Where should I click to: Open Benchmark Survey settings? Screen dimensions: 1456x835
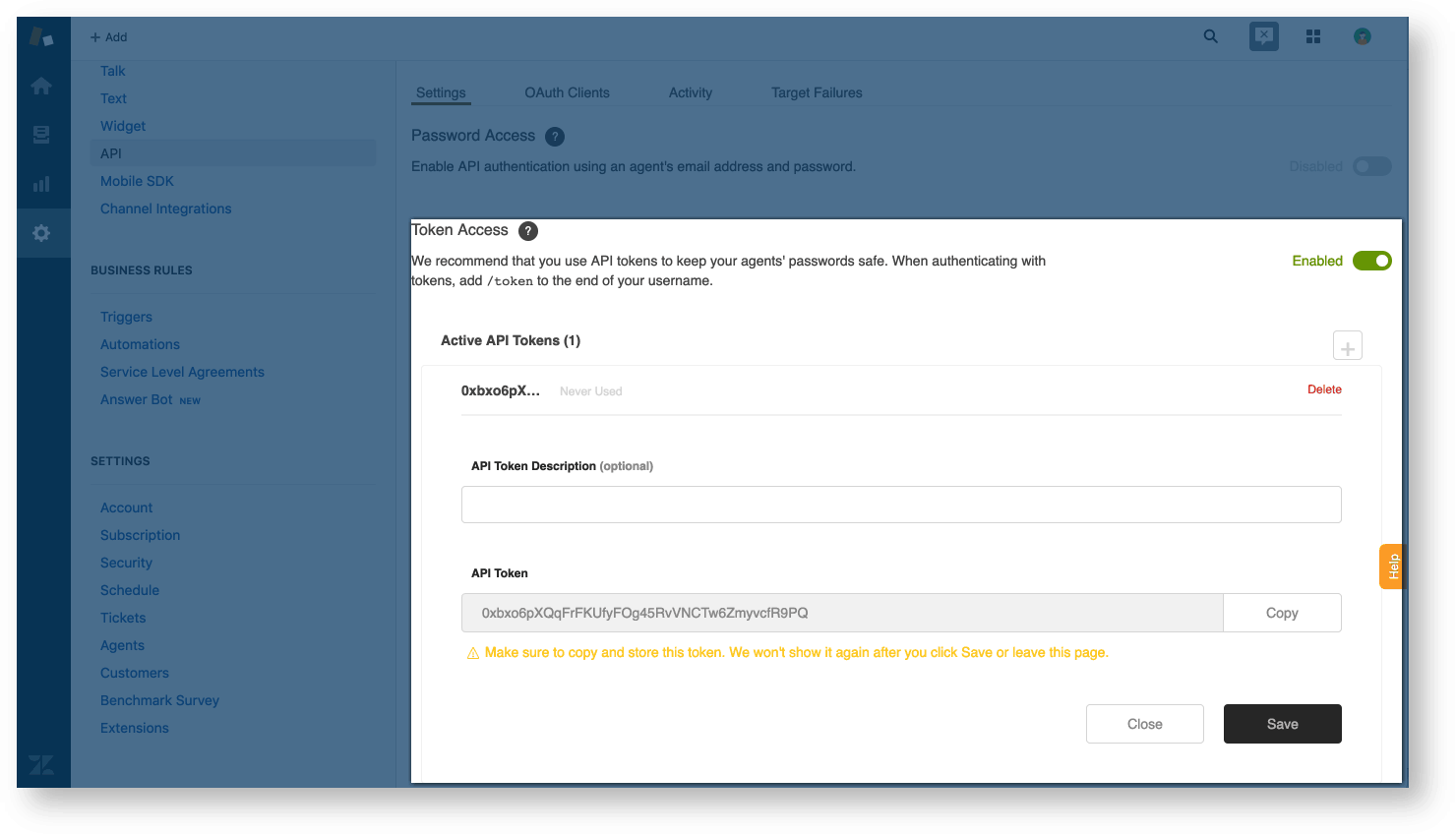click(159, 700)
